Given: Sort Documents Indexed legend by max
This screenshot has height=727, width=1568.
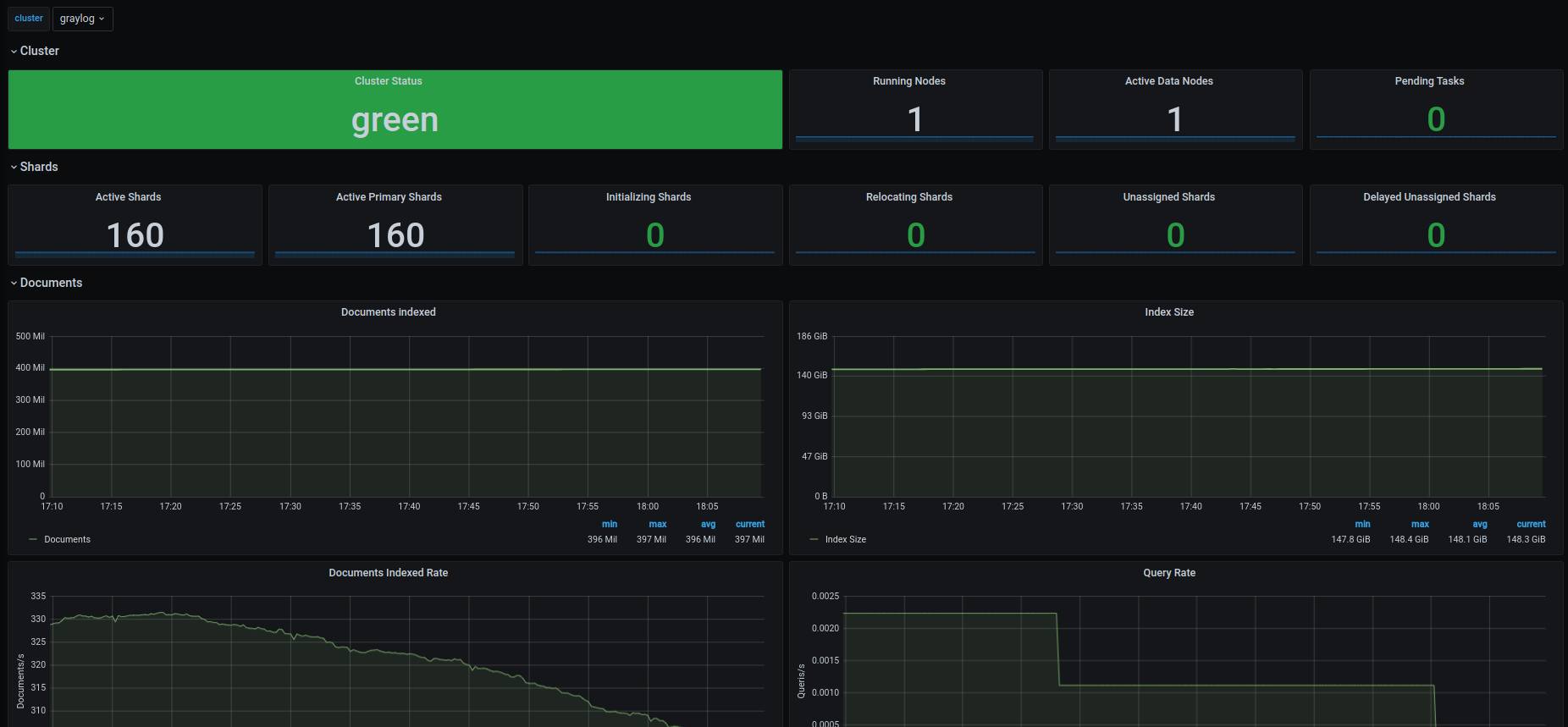Looking at the screenshot, I should coord(658,524).
